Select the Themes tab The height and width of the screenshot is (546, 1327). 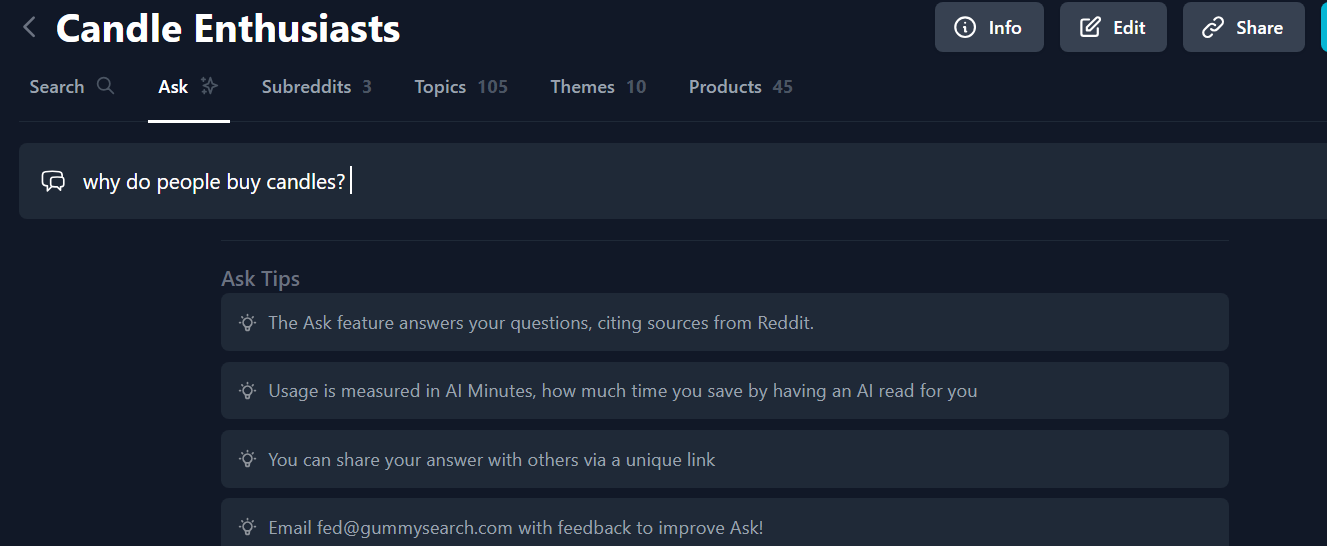(598, 87)
